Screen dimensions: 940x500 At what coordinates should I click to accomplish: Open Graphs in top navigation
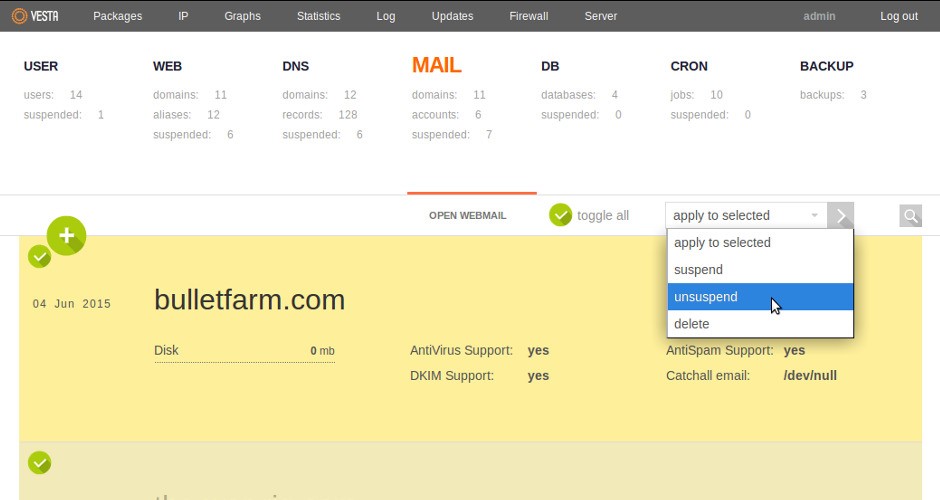point(242,16)
